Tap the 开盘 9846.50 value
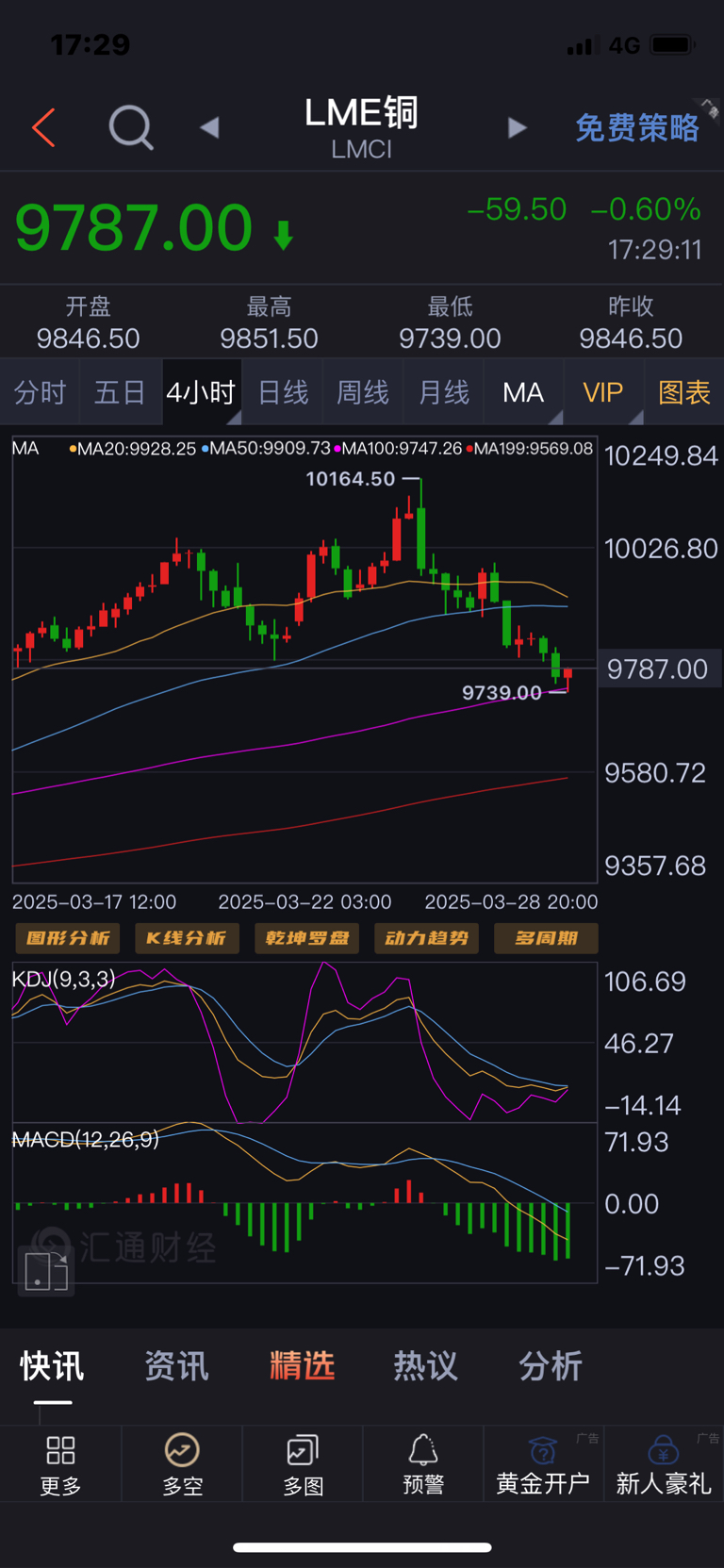The width and height of the screenshot is (724, 1568). 89,338
